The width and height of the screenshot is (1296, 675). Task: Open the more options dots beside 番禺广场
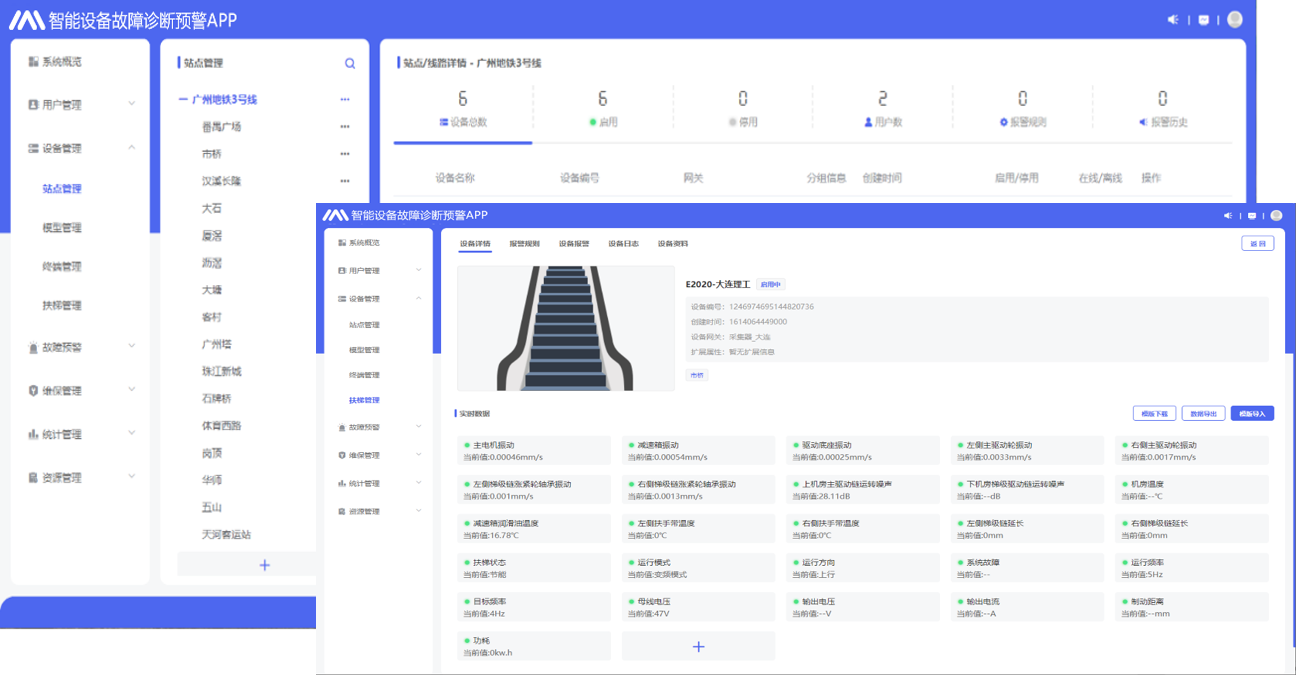(345, 127)
